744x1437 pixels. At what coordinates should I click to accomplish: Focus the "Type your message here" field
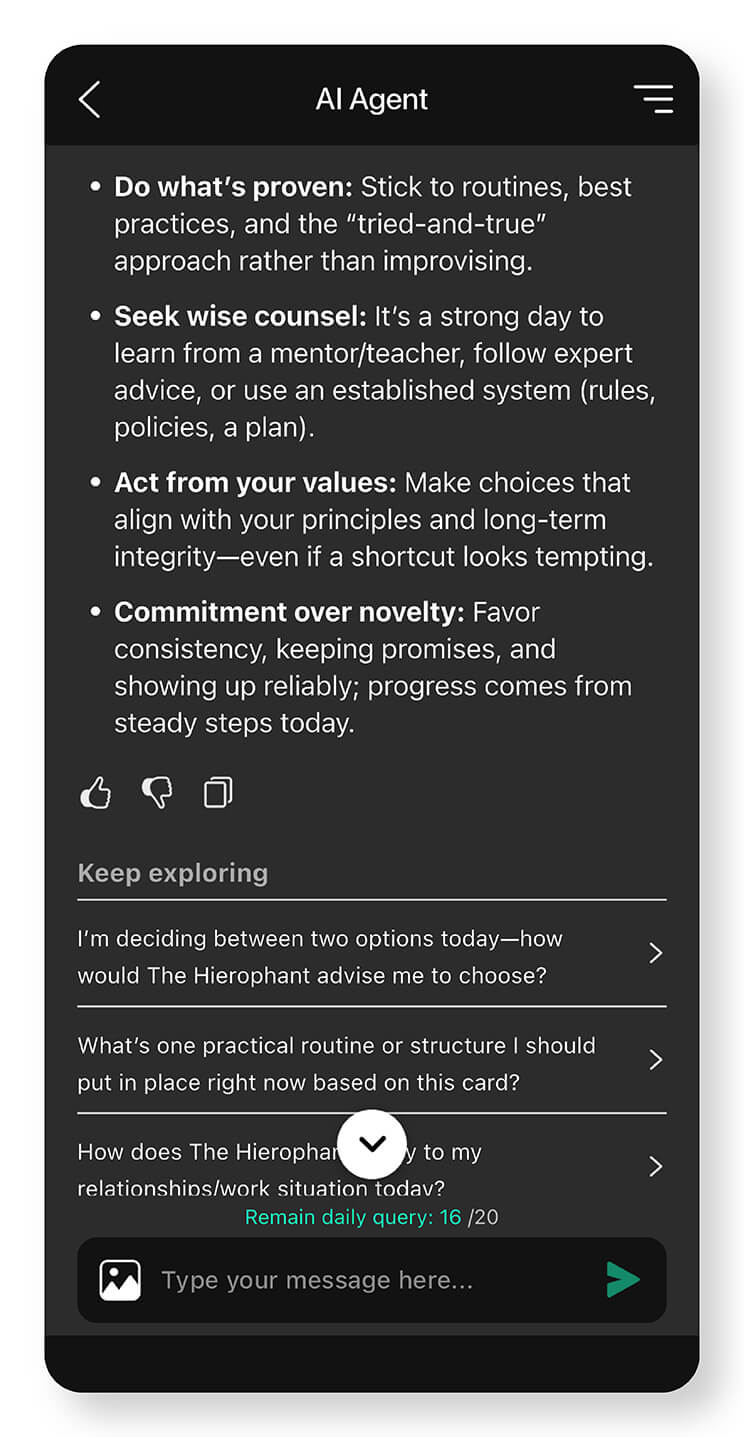(x=370, y=1280)
